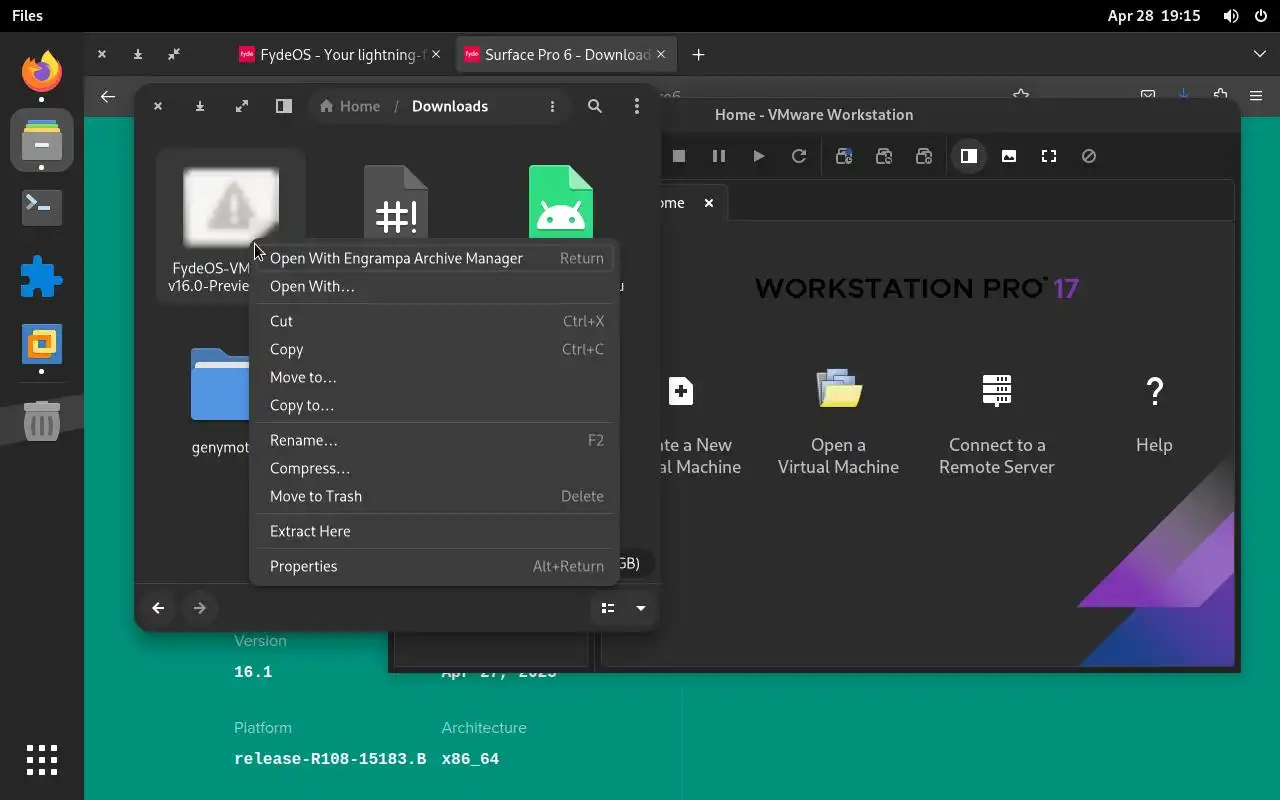
Task: Click VMware manage snapshots icon
Action: pos(924,156)
